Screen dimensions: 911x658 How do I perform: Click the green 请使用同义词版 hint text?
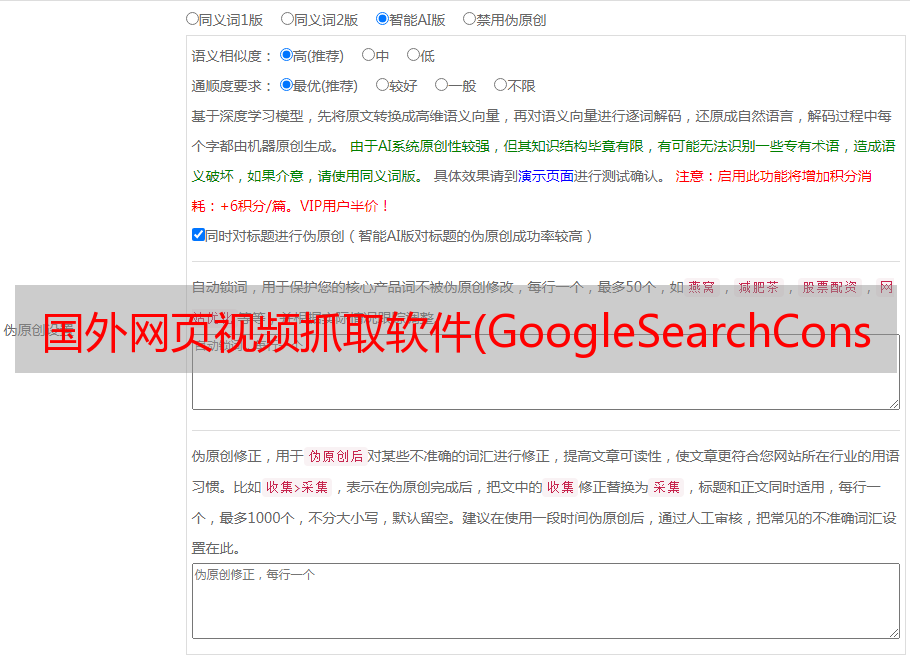(x=371, y=176)
